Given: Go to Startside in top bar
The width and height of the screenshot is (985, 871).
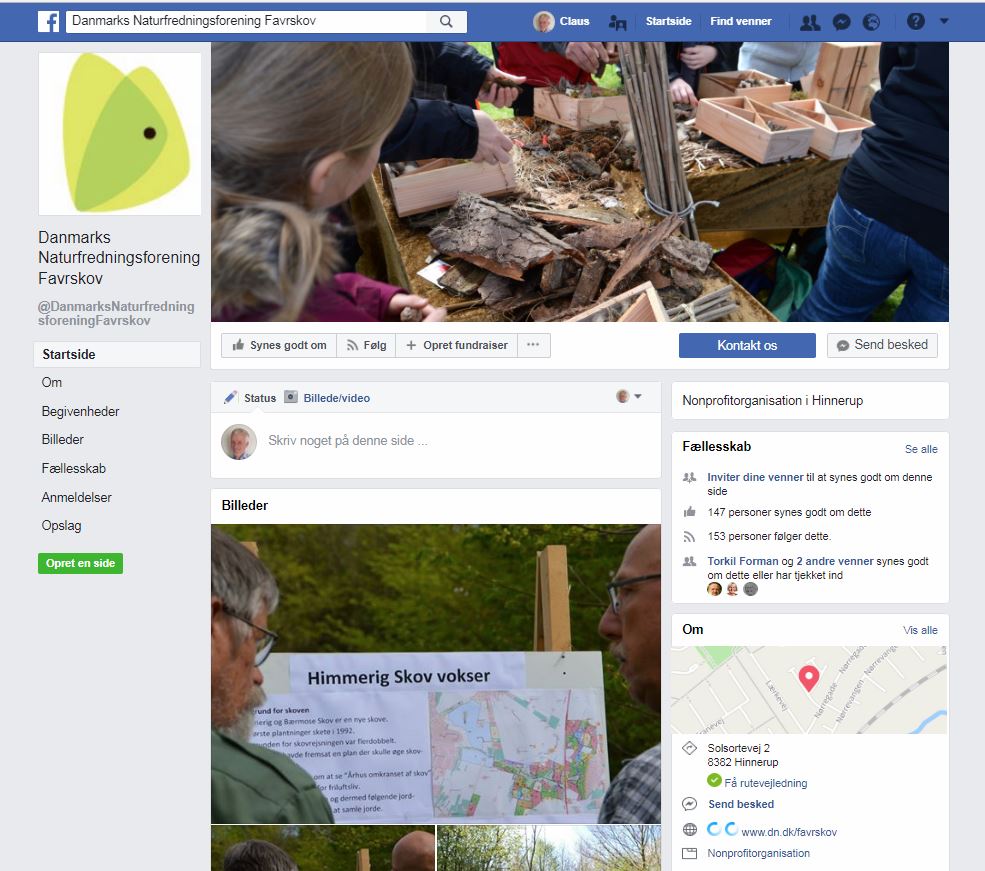Looking at the screenshot, I should point(668,21).
